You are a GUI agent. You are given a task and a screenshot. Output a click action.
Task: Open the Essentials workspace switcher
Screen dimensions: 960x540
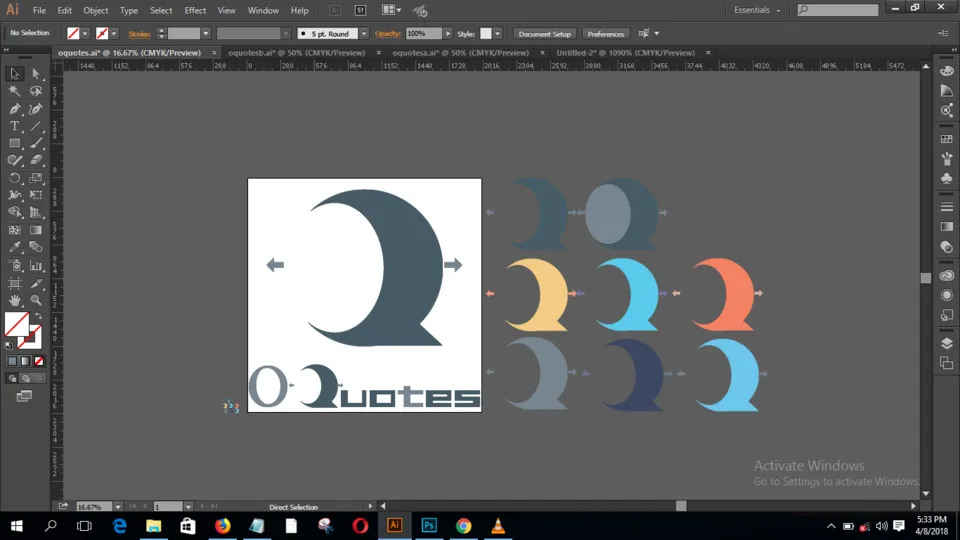coord(757,10)
